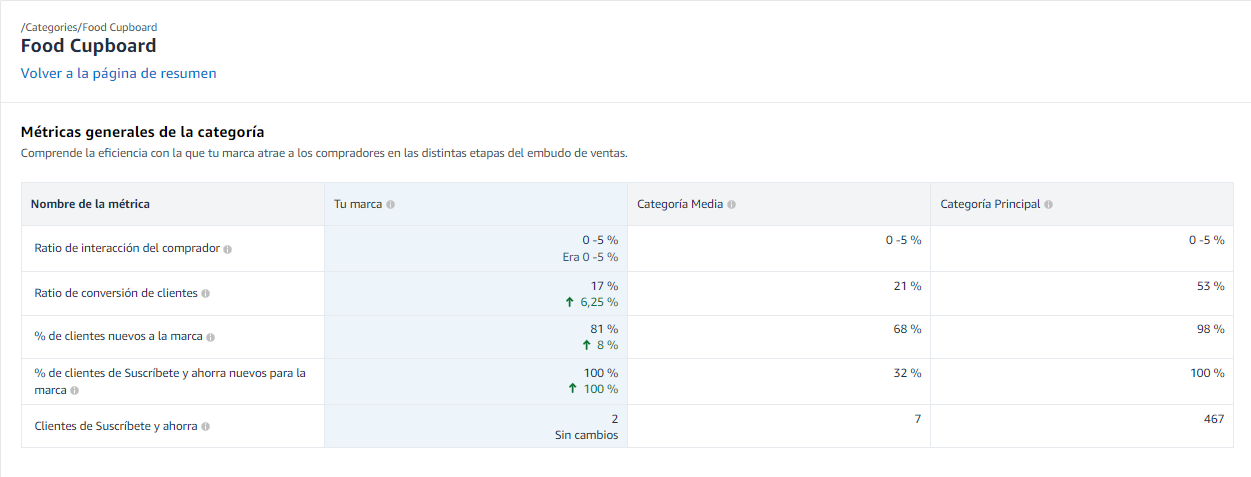
Task: Click info icon beside Categoría Media
Action: (732, 205)
